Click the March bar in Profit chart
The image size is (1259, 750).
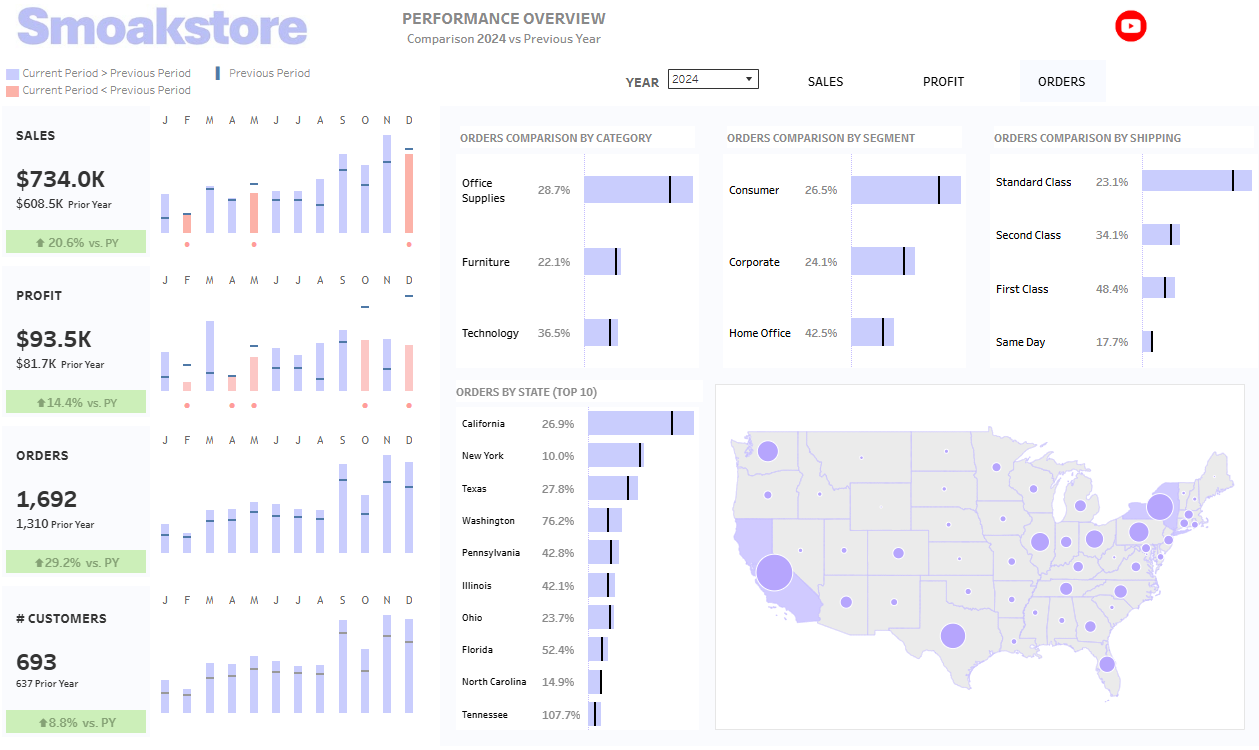pos(210,356)
